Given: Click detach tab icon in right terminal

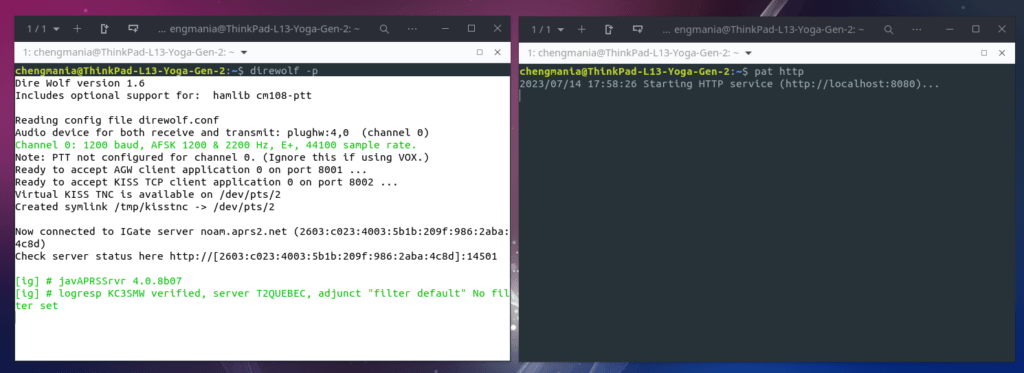Looking at the screenshot, I should tap(609, 29).
